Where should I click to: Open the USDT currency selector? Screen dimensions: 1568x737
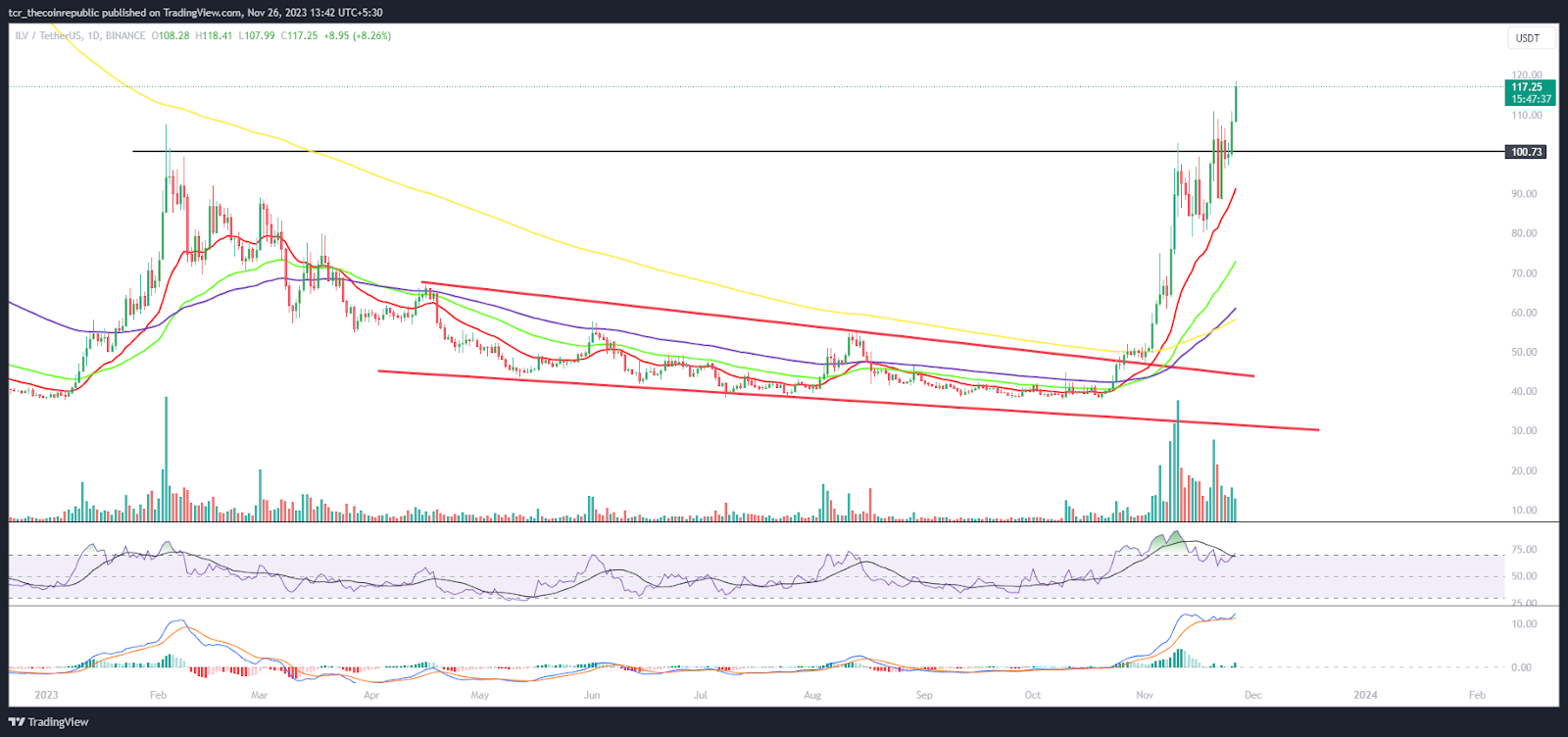(x=1528, y=38)
